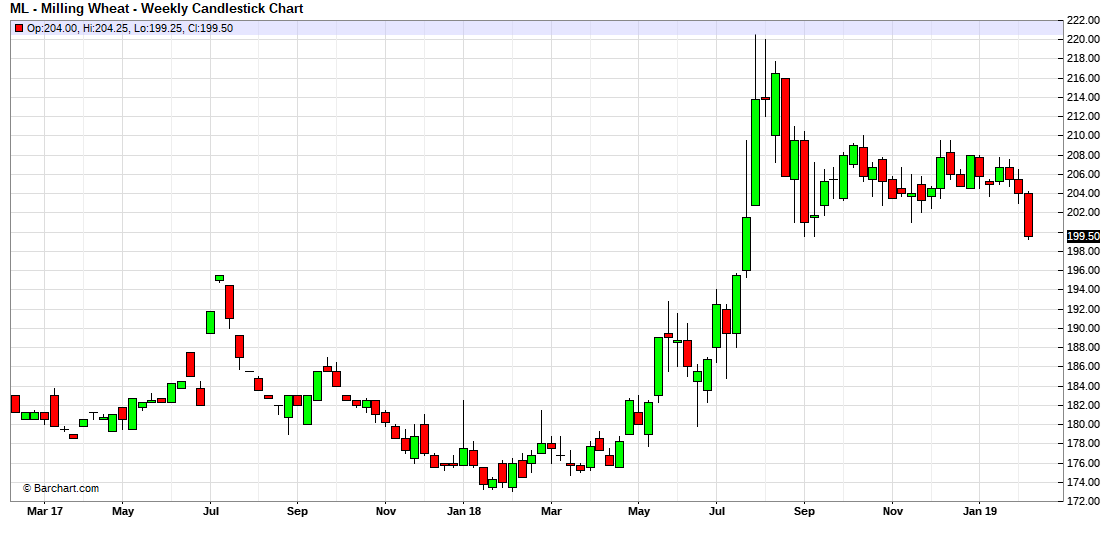
Task: Open the © Barchart.com copyright link
Action: point(61,488)
